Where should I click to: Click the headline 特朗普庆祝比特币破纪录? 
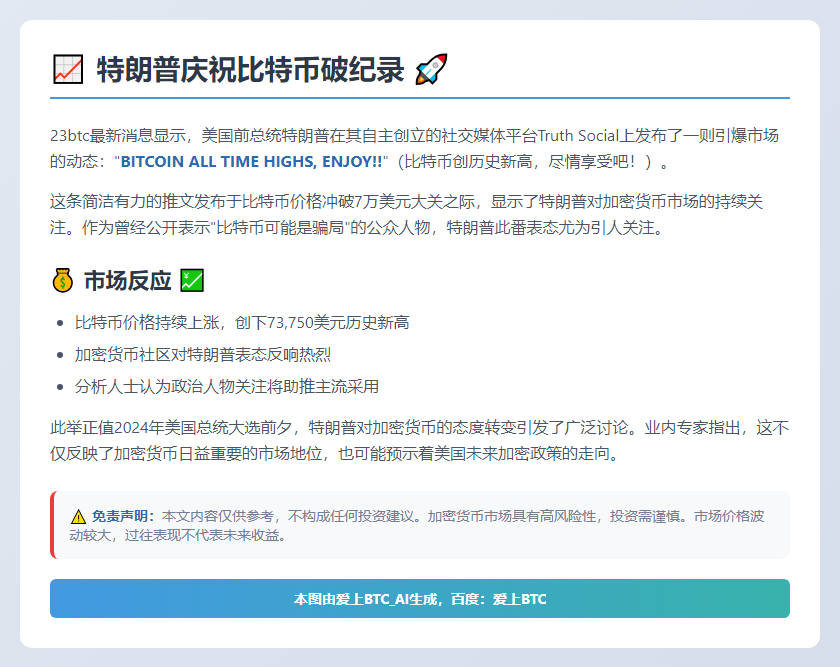250,70
